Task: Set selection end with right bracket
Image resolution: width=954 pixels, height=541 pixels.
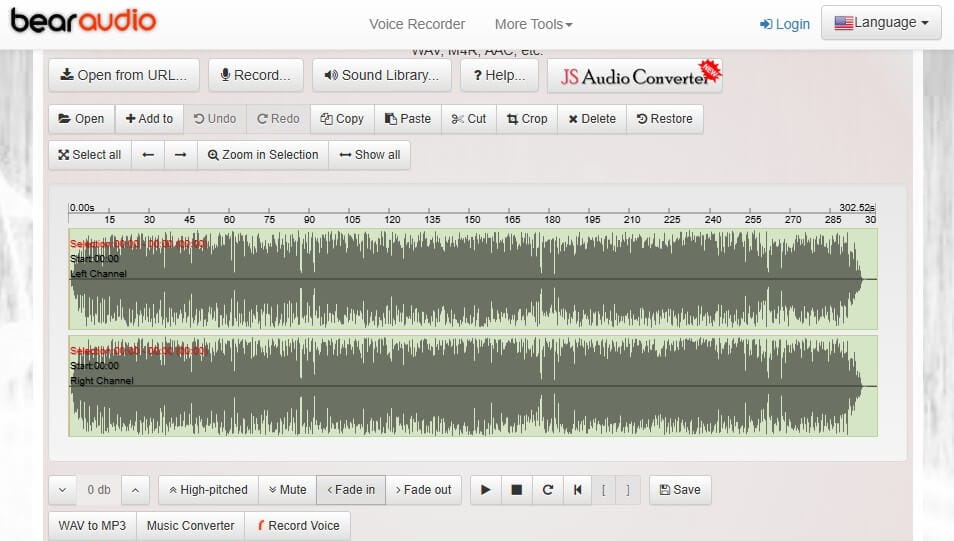Action: coord(628,490)
